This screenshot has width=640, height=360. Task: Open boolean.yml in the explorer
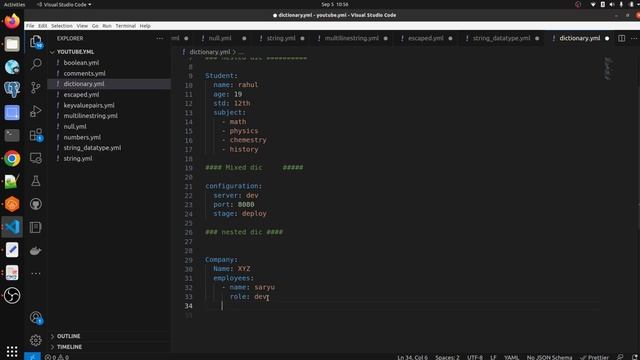tap(81, 62)
